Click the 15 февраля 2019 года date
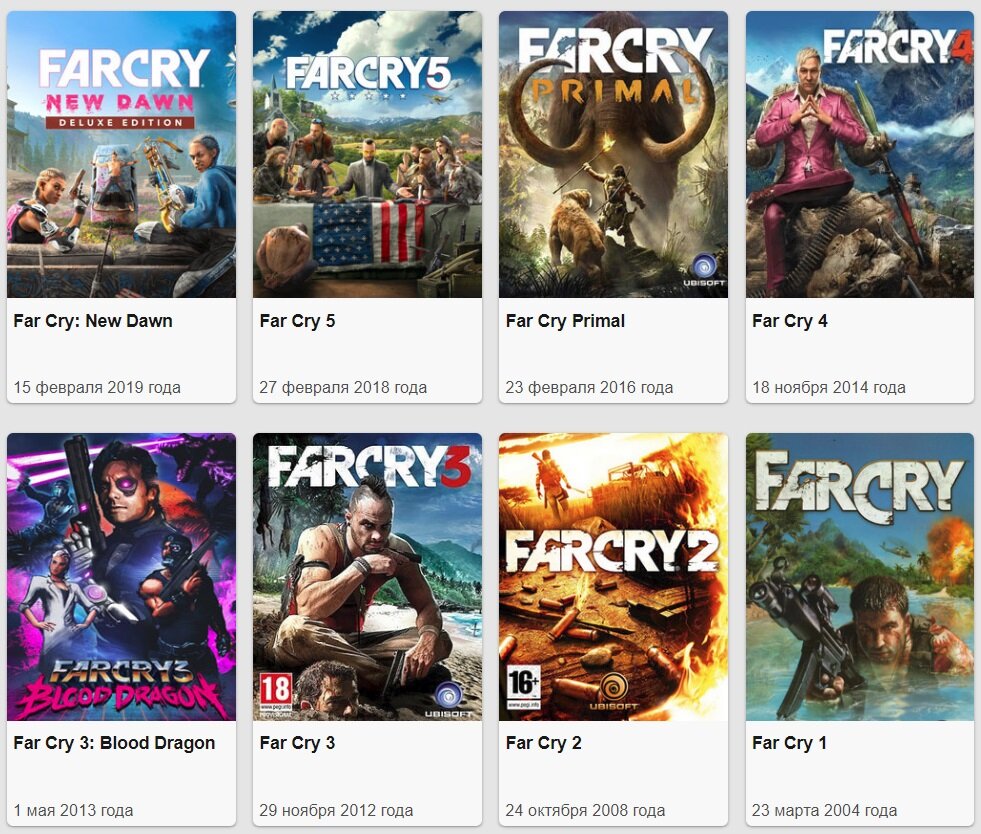Viewport: 981px width, 834px height. (x=97, y=387)
